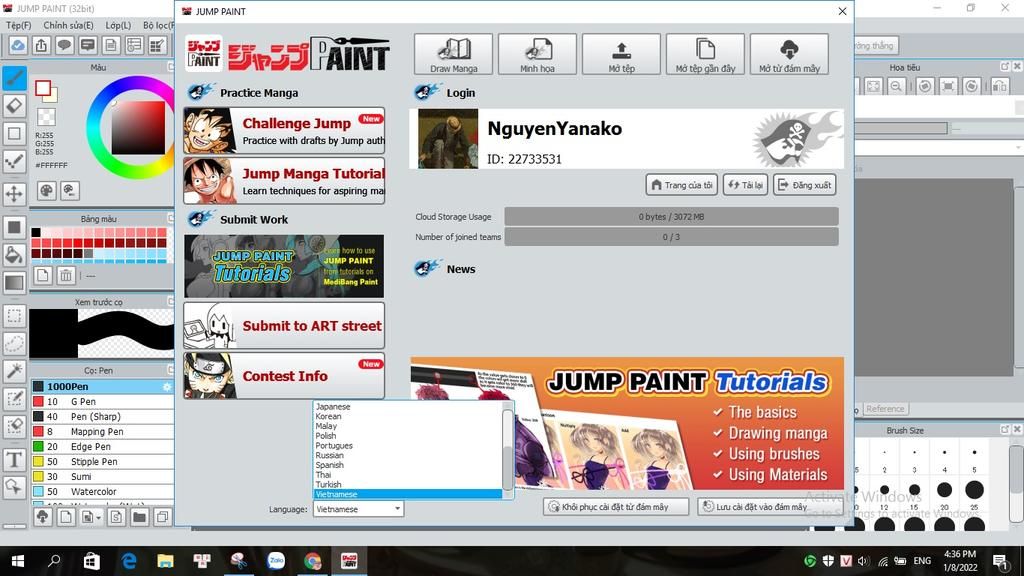Select the Lasso selection tool
The width and height of the screenshot is (1024, 576).
coord(14,344)
